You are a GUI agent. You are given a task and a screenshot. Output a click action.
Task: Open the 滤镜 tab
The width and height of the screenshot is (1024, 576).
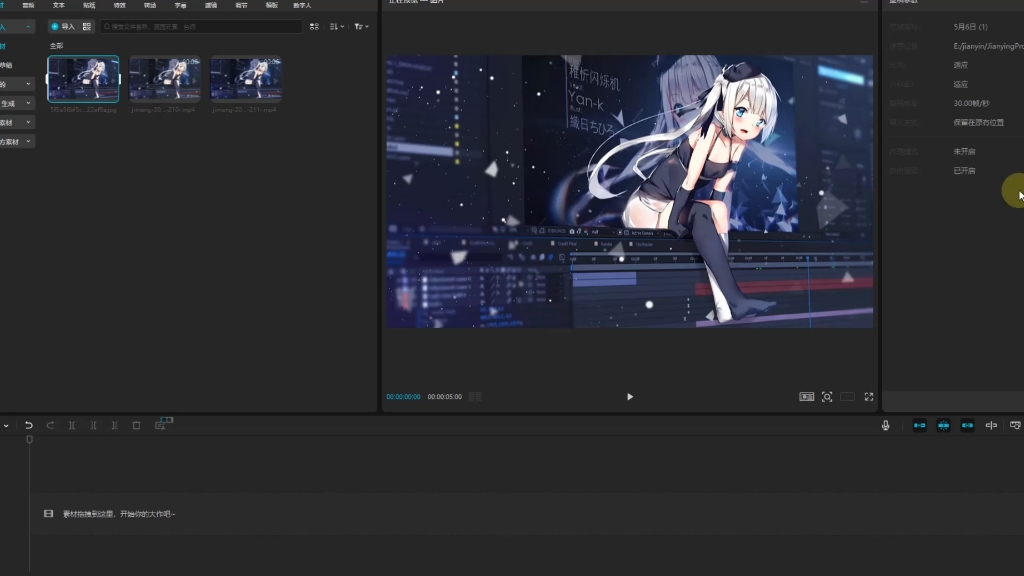click(x=210, y=5)
